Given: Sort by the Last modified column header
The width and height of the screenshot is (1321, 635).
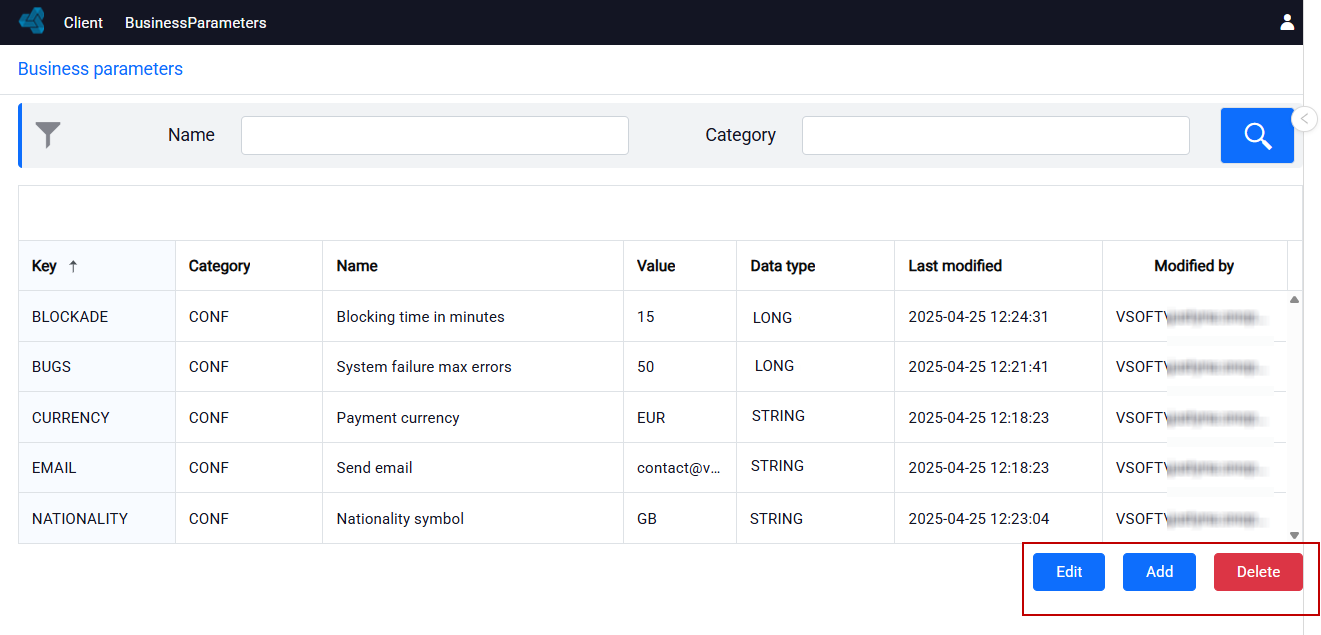Looking at the screenshot, I should pos(999,266).
